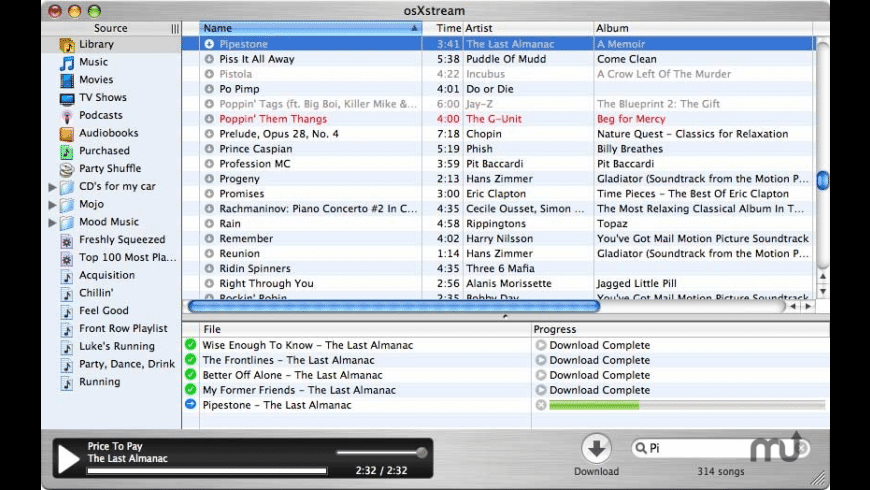
Task: Sort songs by the Time column
Action: [443, 28]
